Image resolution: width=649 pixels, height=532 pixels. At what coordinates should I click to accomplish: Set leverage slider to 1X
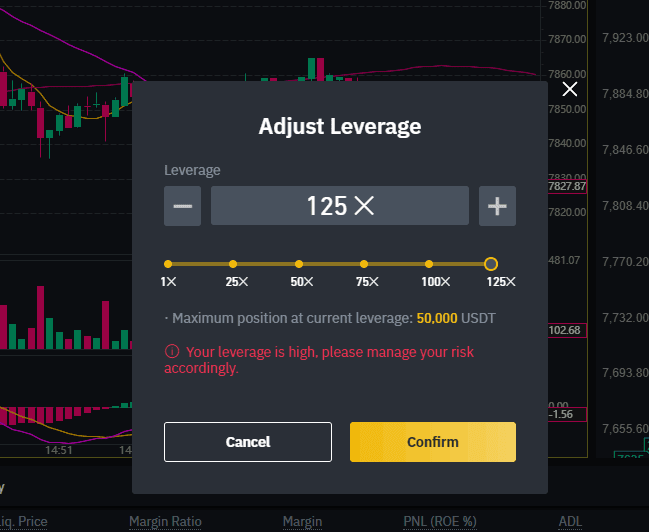pos(168,264)
